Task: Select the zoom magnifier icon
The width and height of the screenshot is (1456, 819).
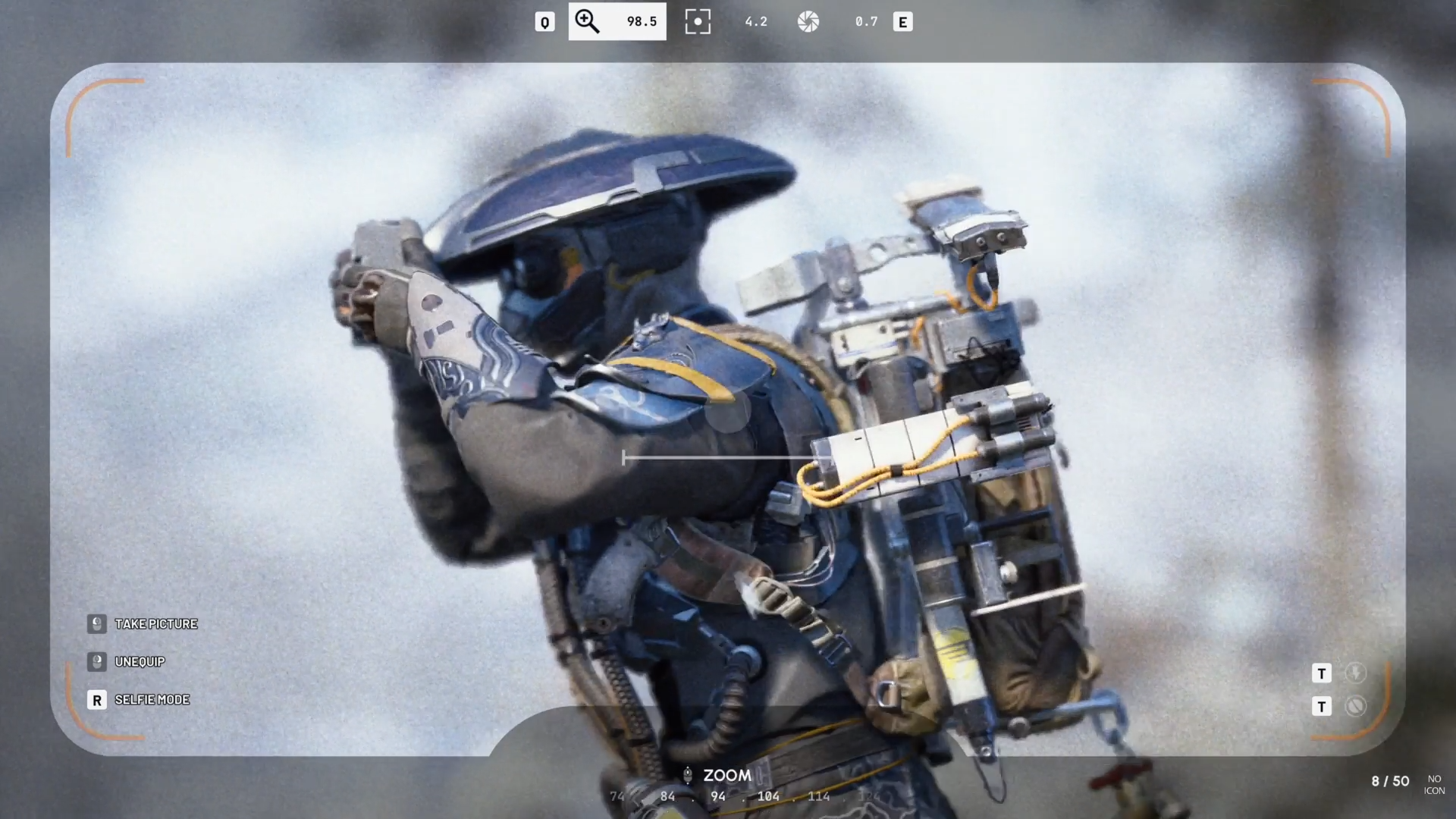Action: click(587, 21)
